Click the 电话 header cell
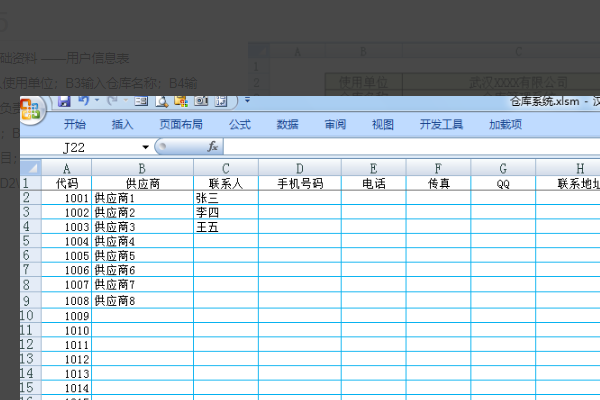This screenshot has width=600, height=400. coord(373,183)
